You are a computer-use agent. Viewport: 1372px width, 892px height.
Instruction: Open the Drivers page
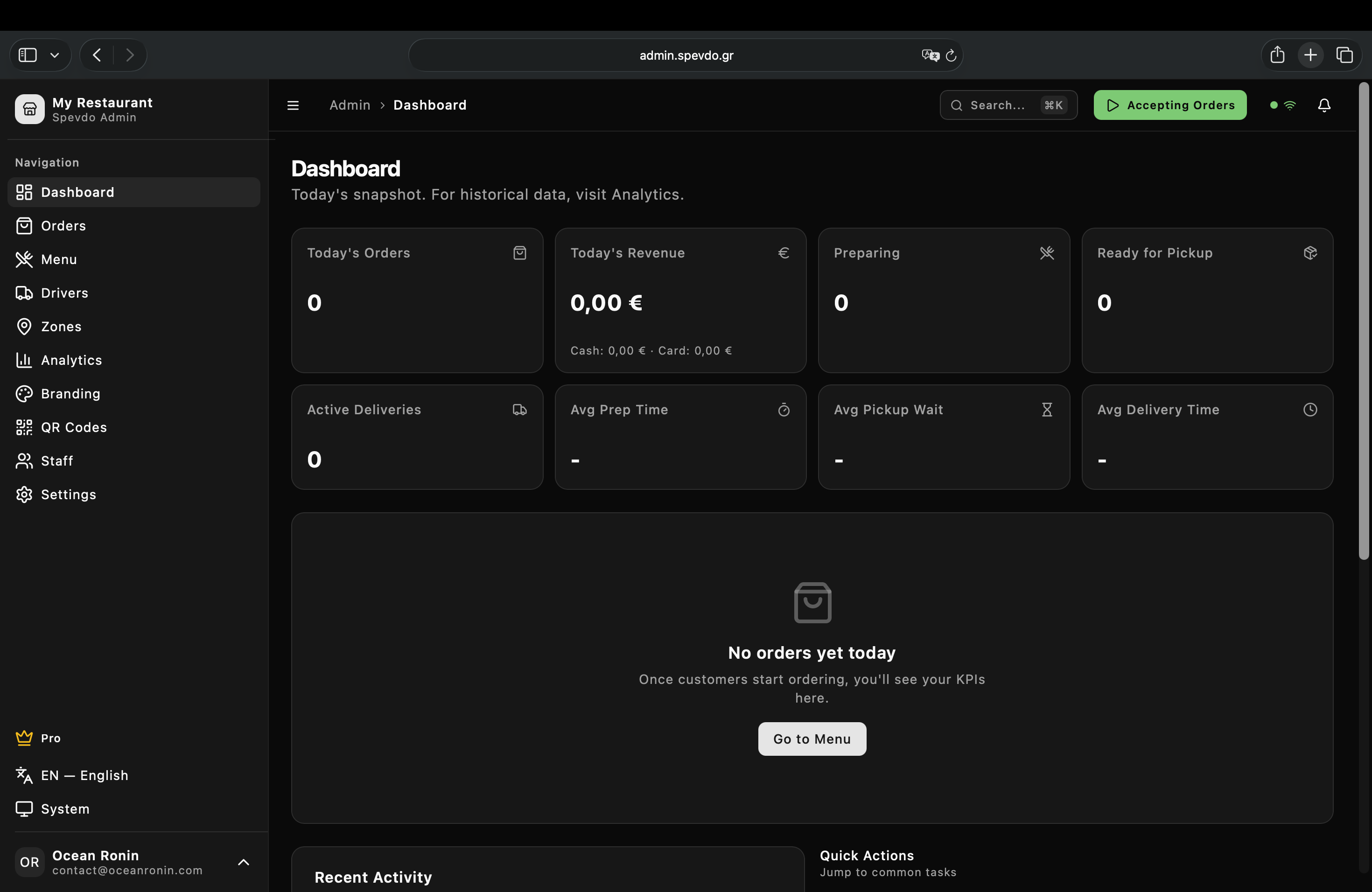[x=64, y=293]
